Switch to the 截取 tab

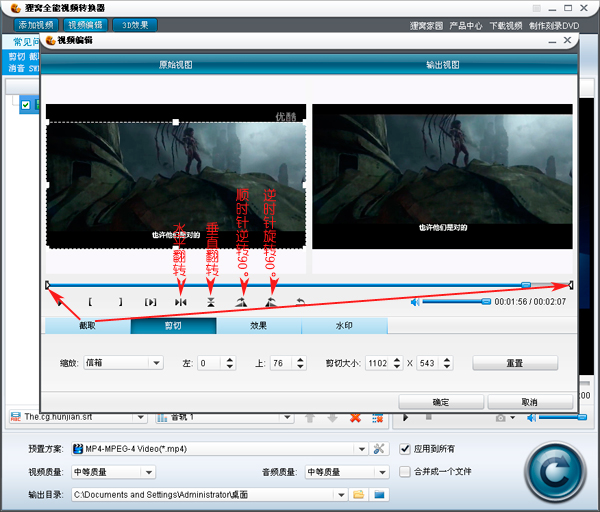pyautogui.click(x=88, y=326)
